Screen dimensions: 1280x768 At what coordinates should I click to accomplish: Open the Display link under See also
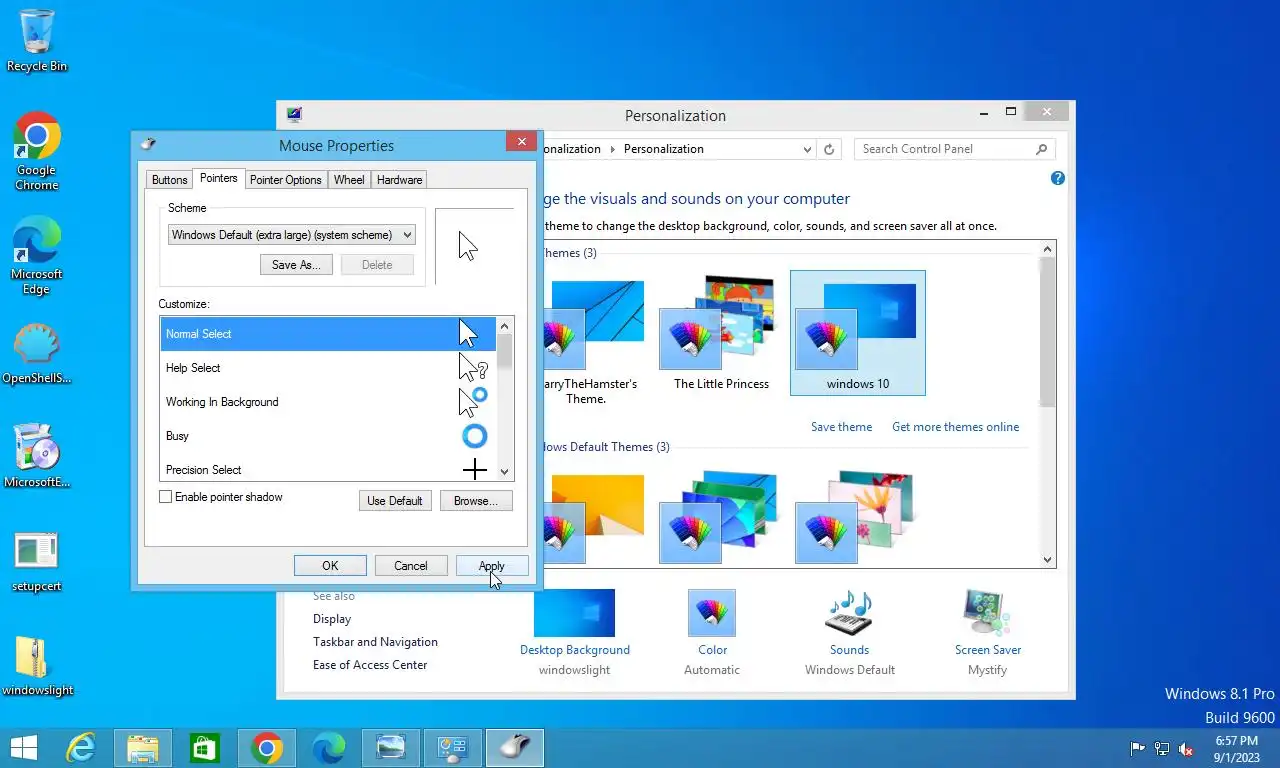pyautogui.click(x=332, y=619)
